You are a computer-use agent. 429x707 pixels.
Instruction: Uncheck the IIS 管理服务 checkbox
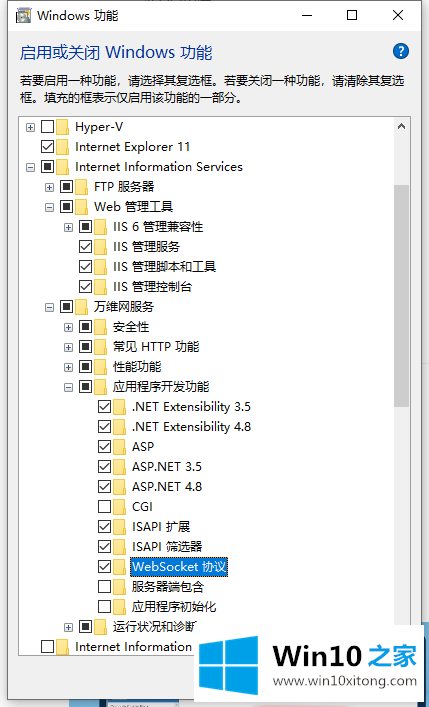click(85, 246)
